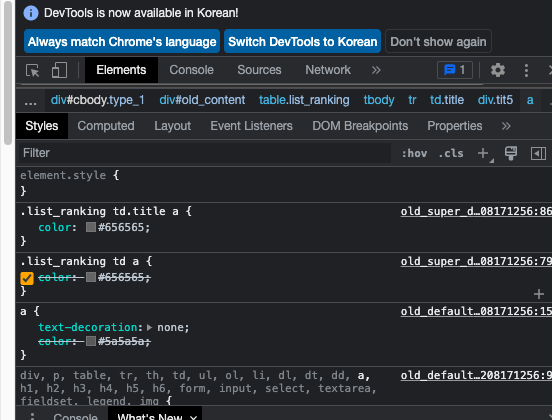Toggle the .cls element classes panel
This screenshot has height=420, width=552.
(451, 153)
